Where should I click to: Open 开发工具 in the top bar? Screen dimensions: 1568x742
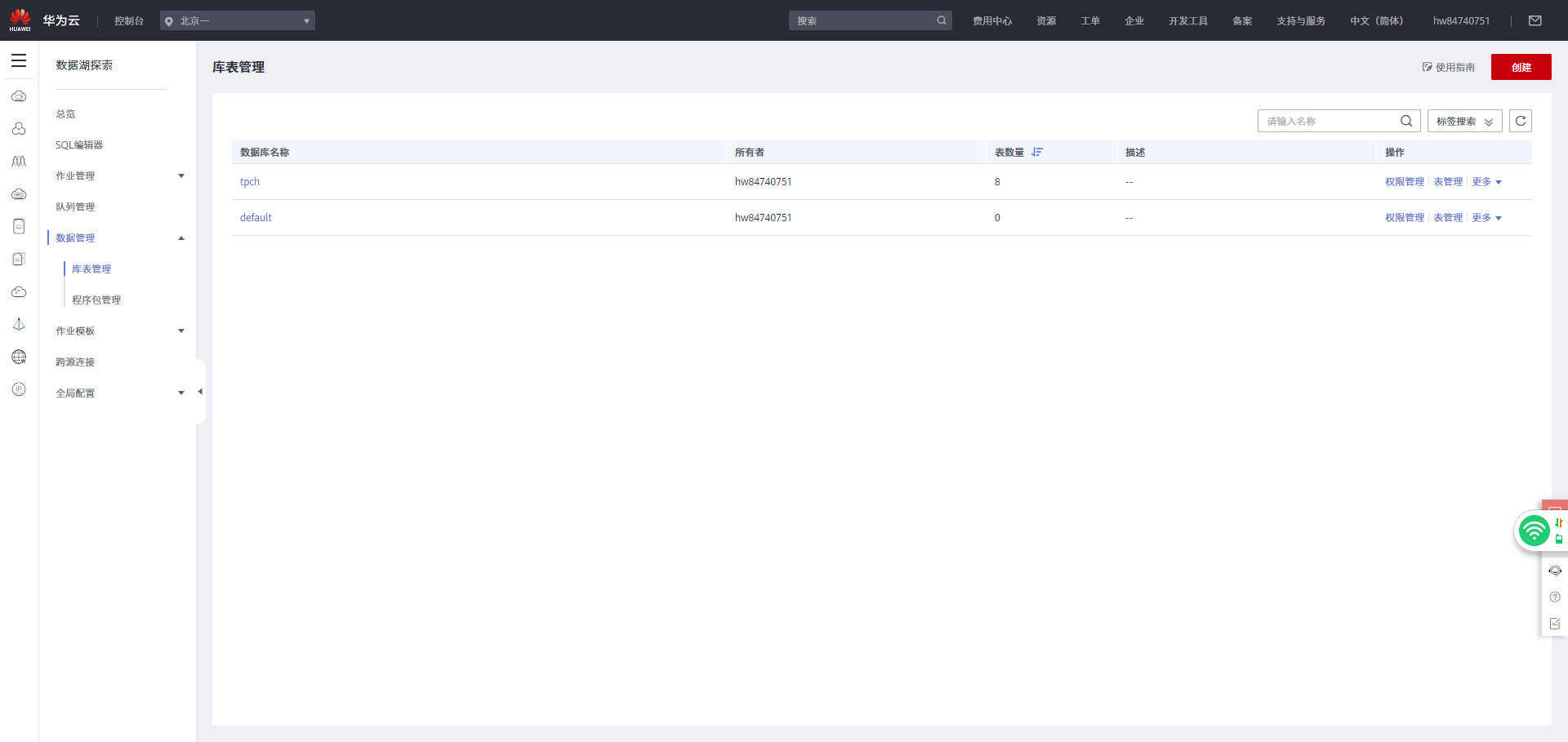[1188, 20]
